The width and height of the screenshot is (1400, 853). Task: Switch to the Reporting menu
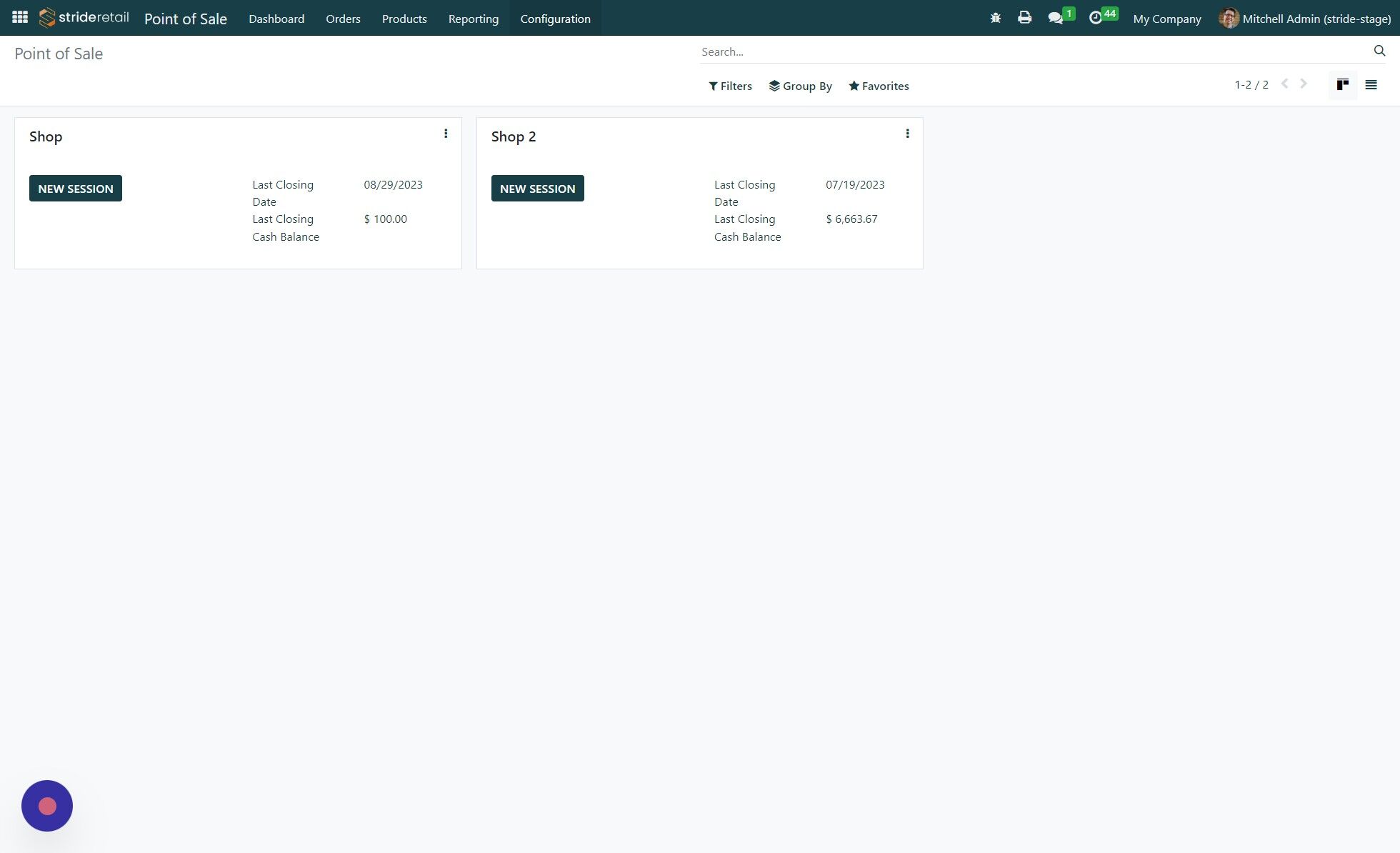(x=473, y=19)
